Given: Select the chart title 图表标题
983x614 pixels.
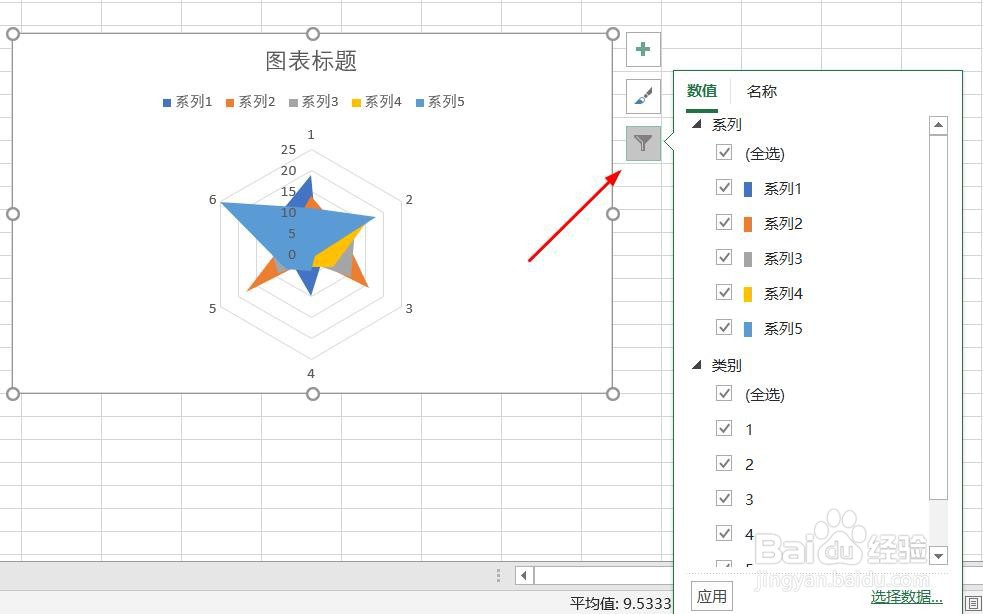Looking at the screenshot, I should [x=312, y=61].
